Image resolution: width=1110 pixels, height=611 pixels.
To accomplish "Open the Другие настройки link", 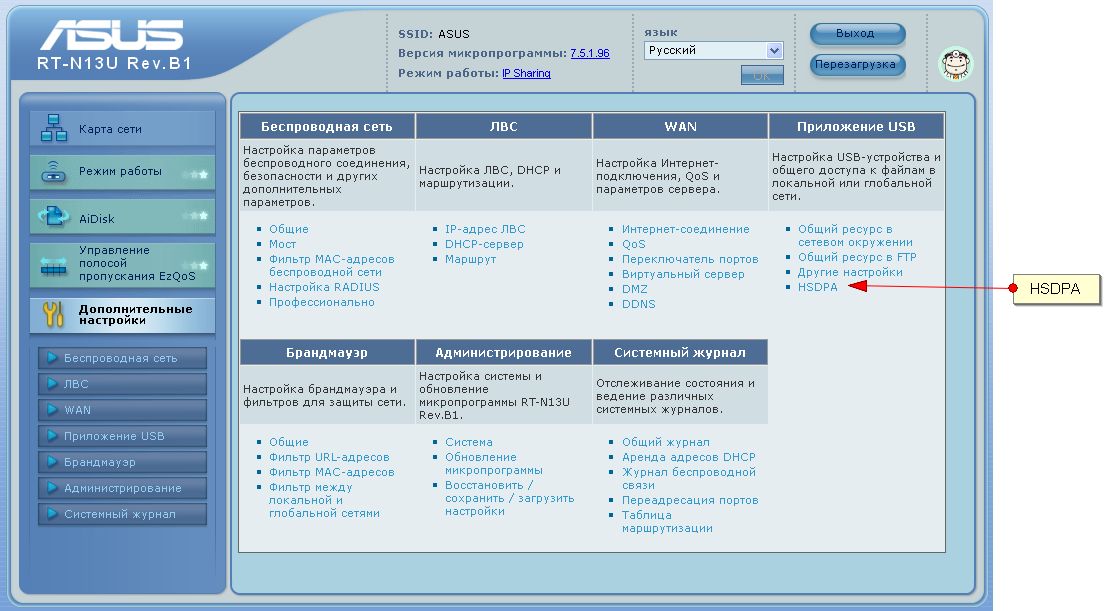I will [850, 273].
